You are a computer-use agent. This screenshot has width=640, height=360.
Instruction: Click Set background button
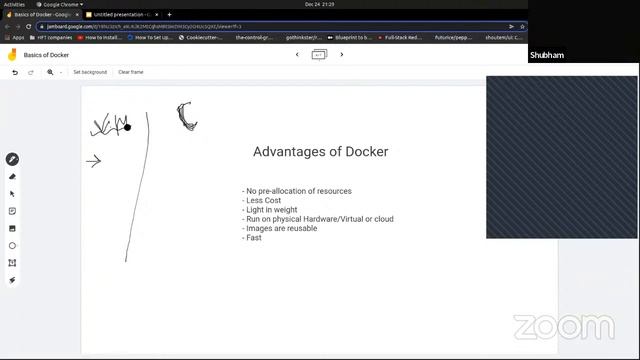(90, 72)
